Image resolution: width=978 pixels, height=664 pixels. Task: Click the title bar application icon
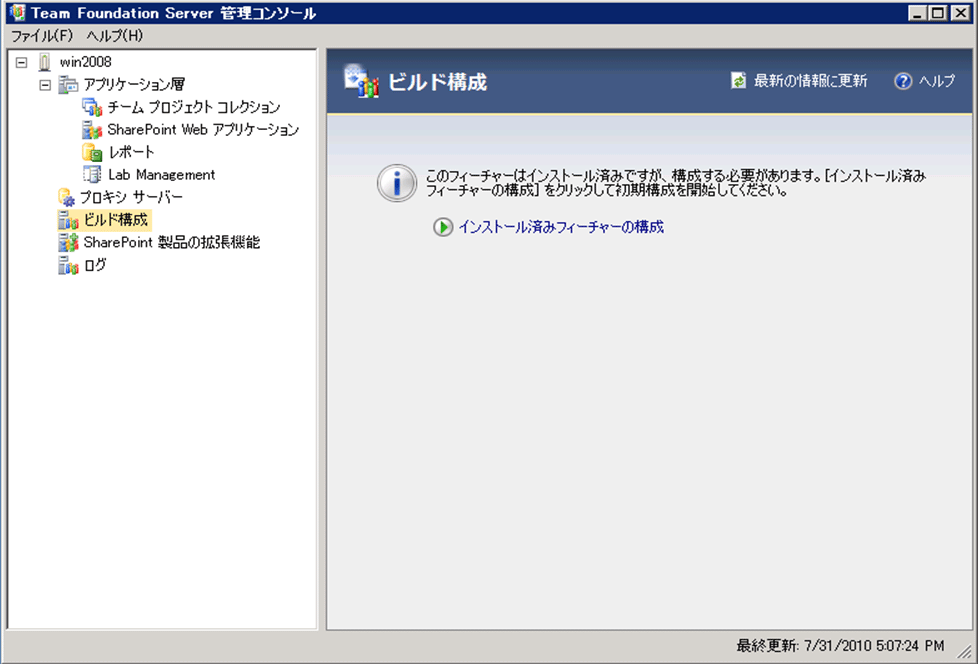17,12
